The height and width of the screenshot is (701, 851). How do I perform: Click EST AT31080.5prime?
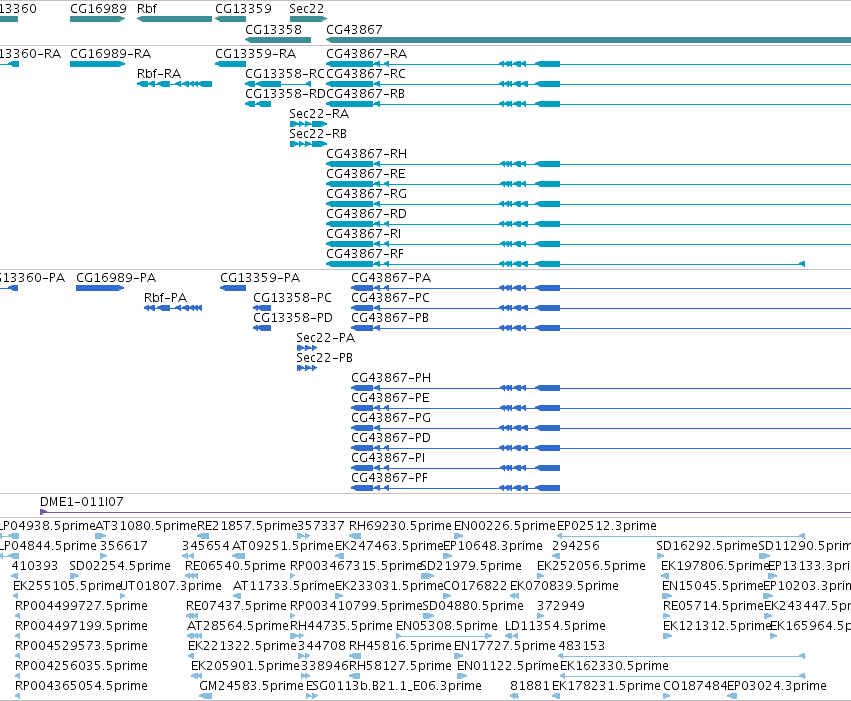[145, 526]
